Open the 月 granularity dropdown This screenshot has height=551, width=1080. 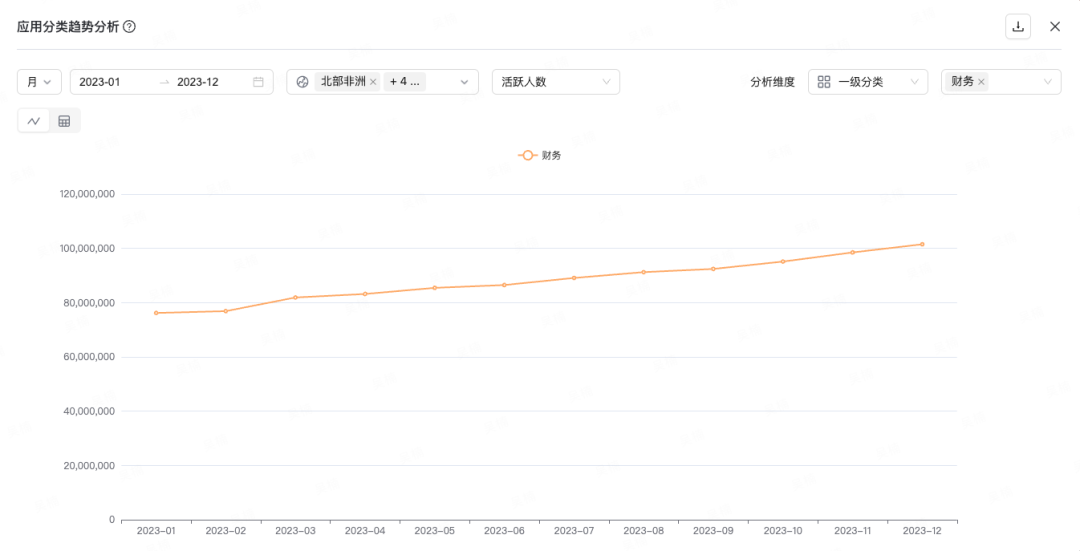[40, 82]
